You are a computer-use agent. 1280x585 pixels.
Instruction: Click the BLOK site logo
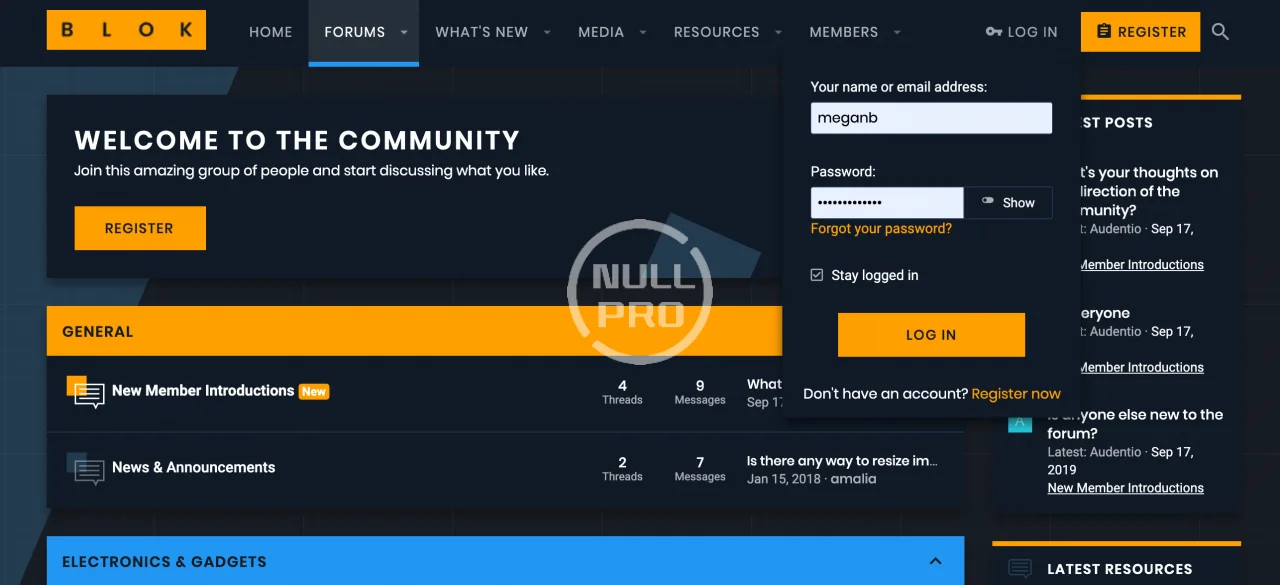click(x=126, y=30)
